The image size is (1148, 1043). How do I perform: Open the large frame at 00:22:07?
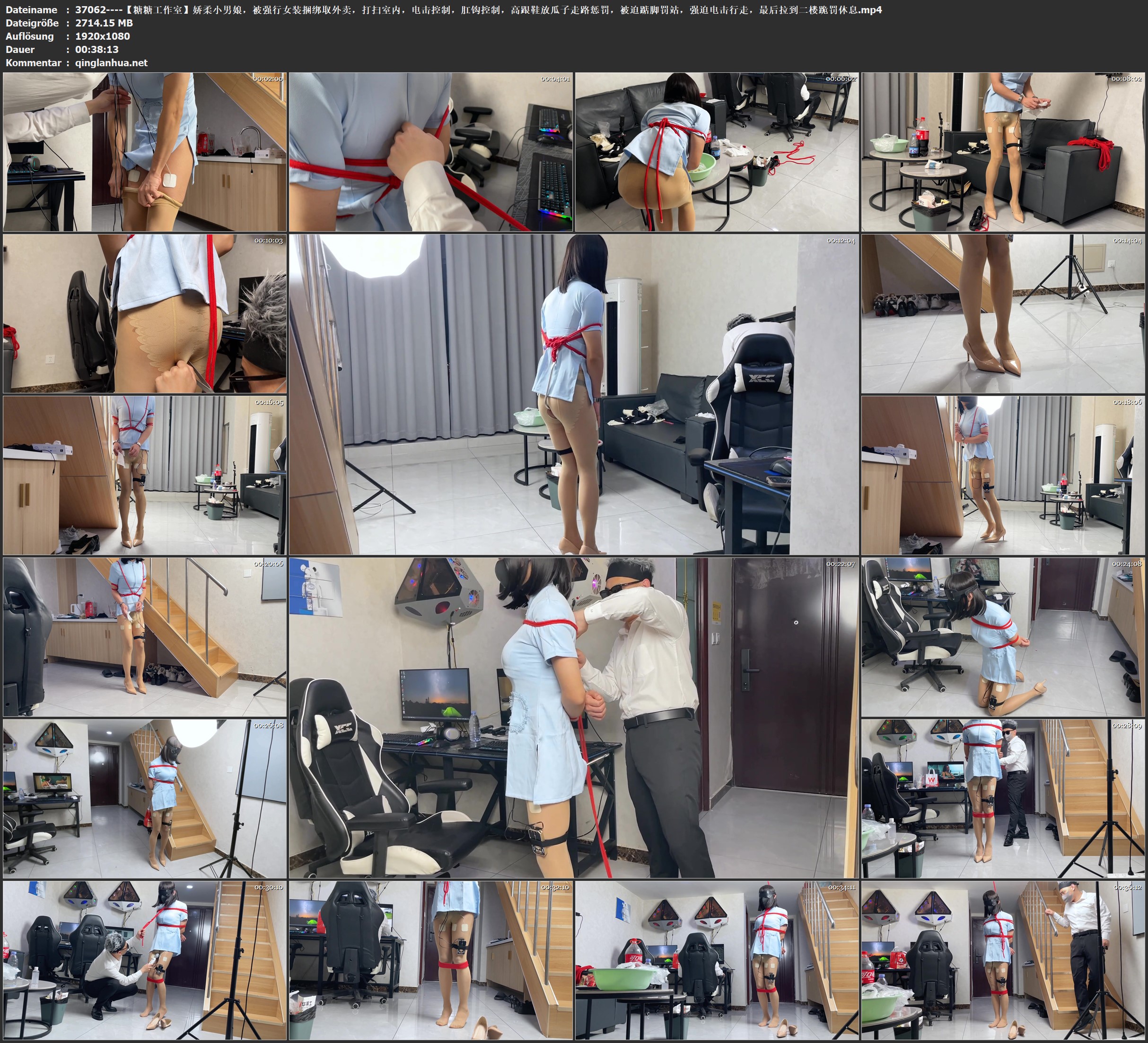pos(574,718)
